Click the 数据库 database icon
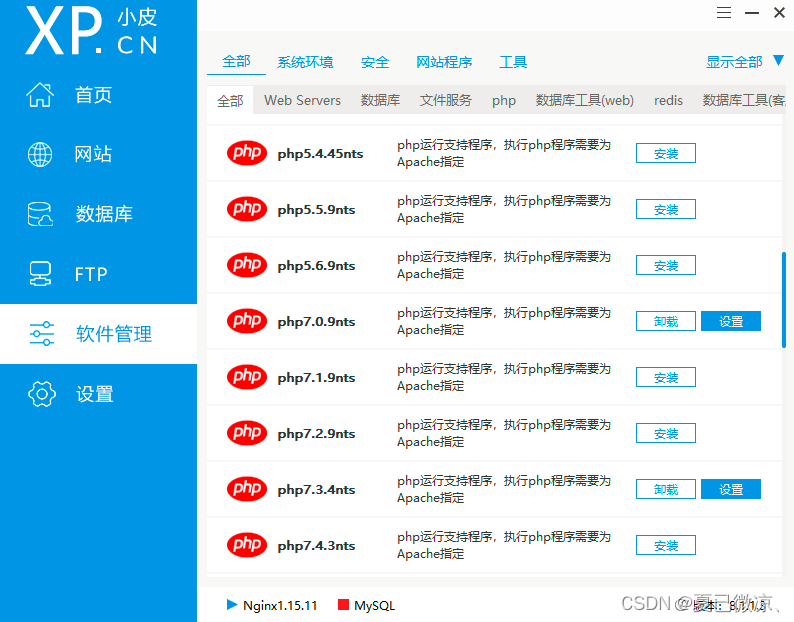794x622 pixels. click(40, 214)
